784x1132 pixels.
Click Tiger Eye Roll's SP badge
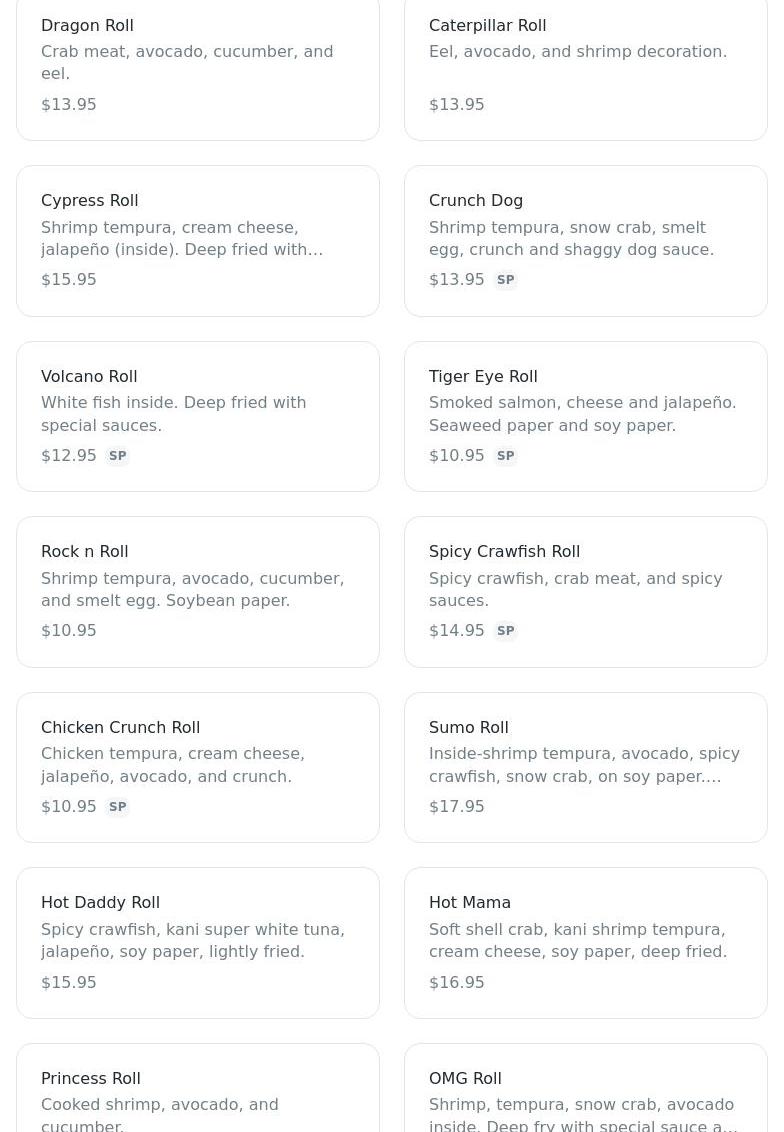pyautogui.click(x=505, y=456)
